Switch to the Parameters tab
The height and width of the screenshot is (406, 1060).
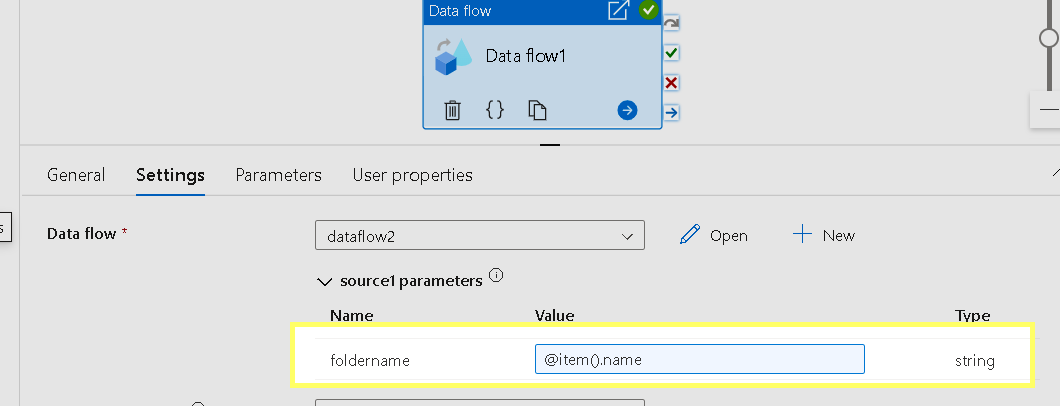tap(278, 175)
